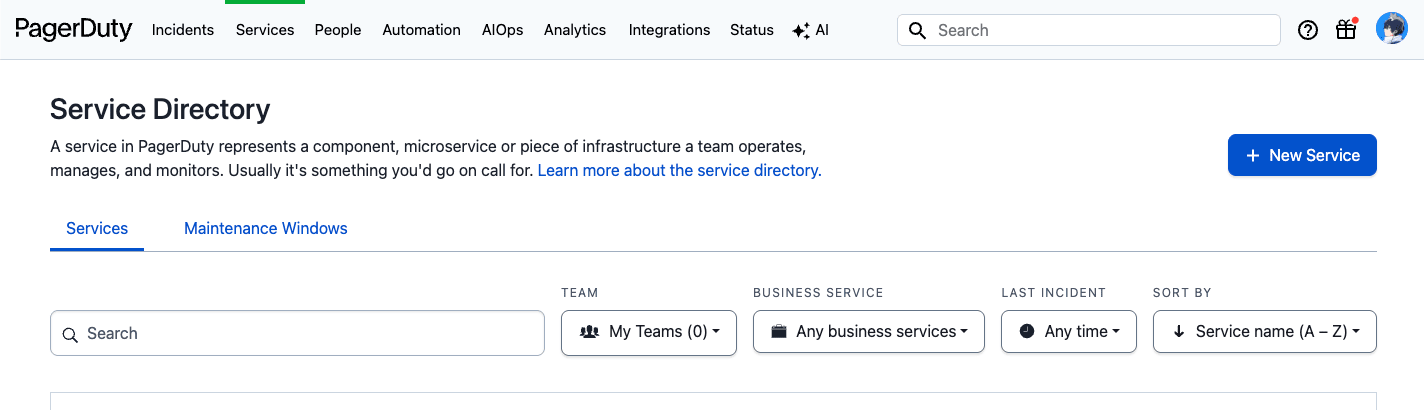Expand the My Teams (0) dropdown

649,332
